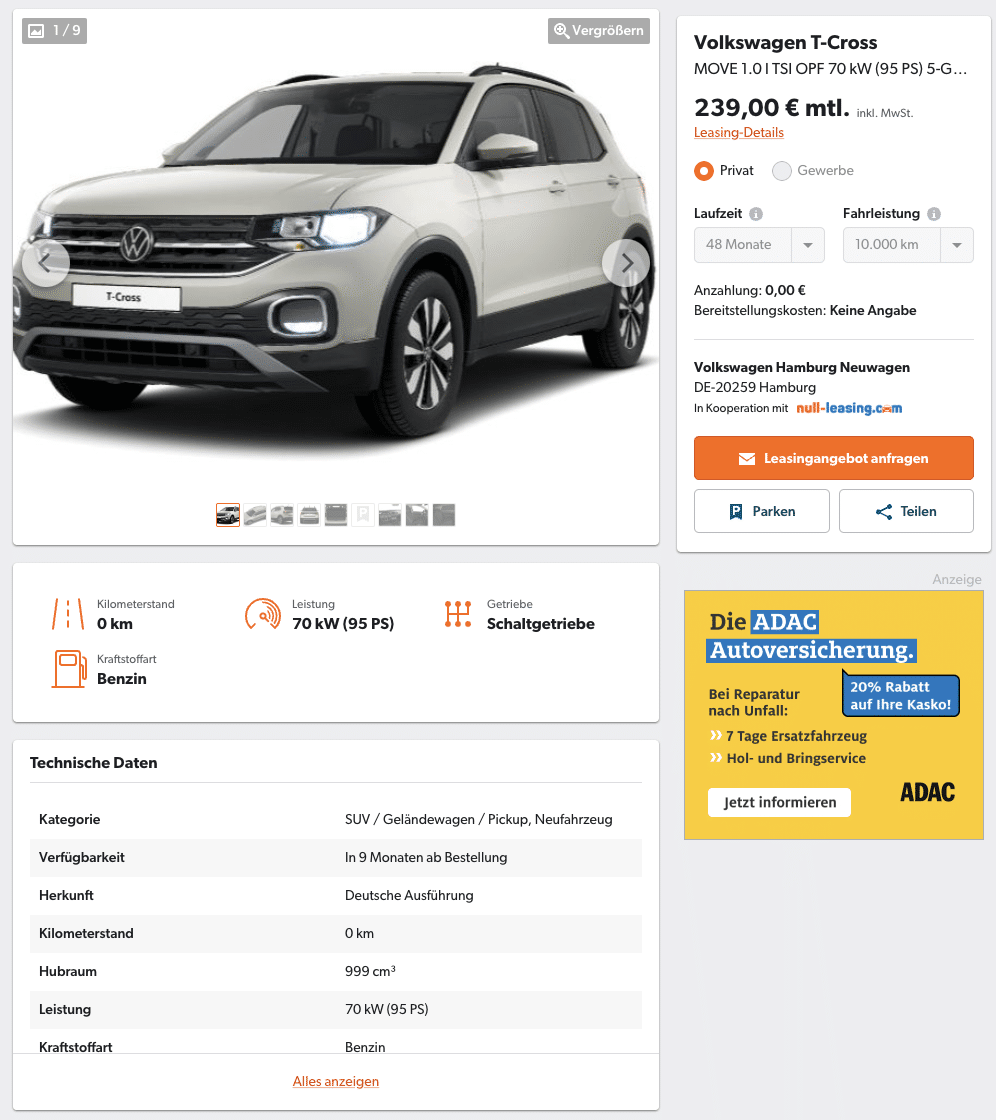Show the next car photo with right arrow
Viewport: 996px width, 1120px height.
[626, 263]
